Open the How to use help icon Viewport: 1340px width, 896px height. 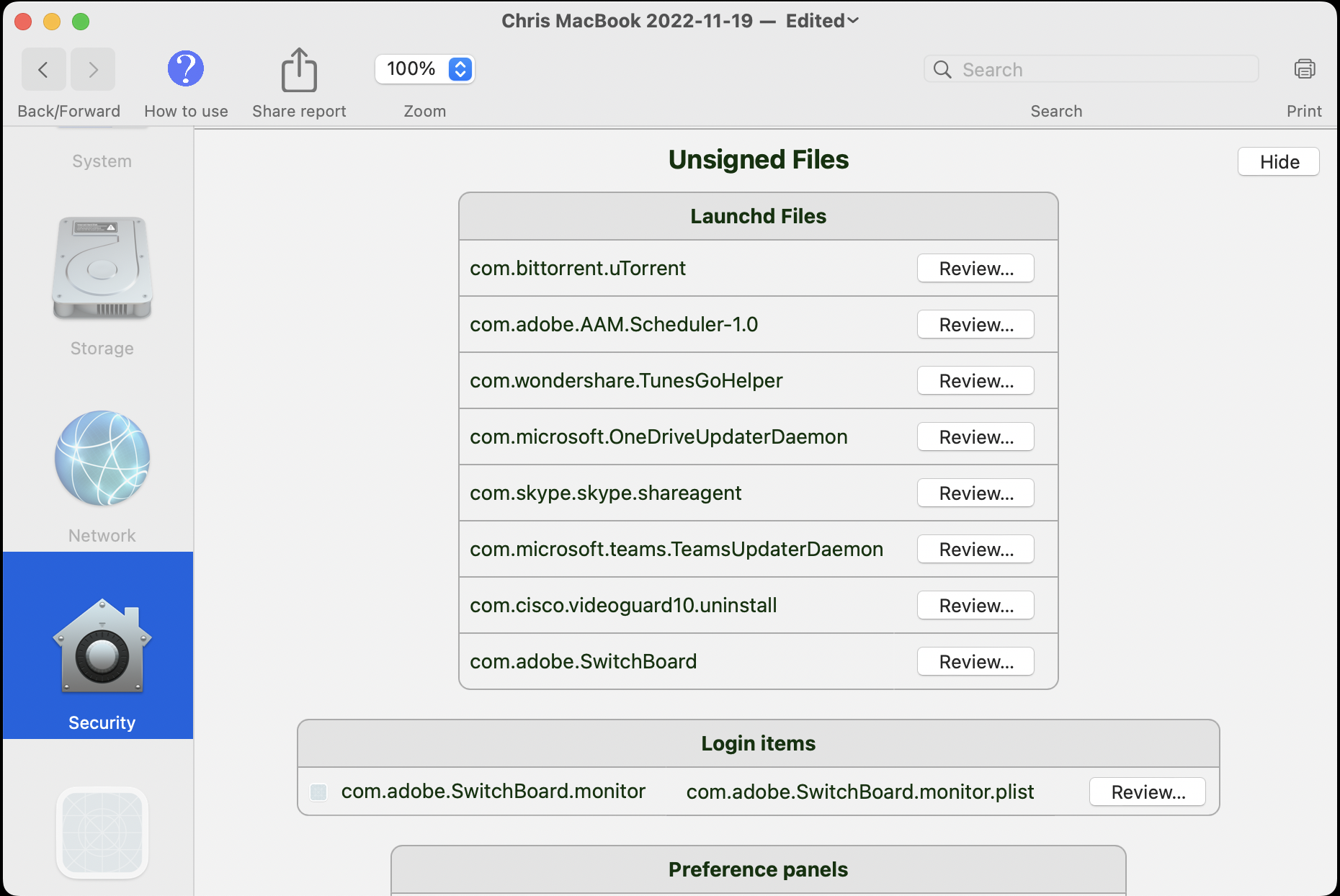[x=186, y=69]
